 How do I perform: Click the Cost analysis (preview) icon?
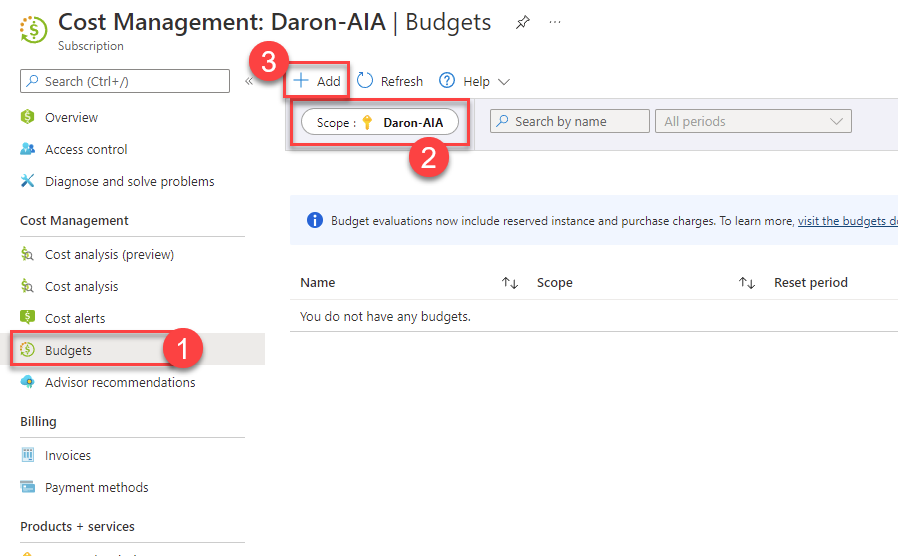point(27,254)
